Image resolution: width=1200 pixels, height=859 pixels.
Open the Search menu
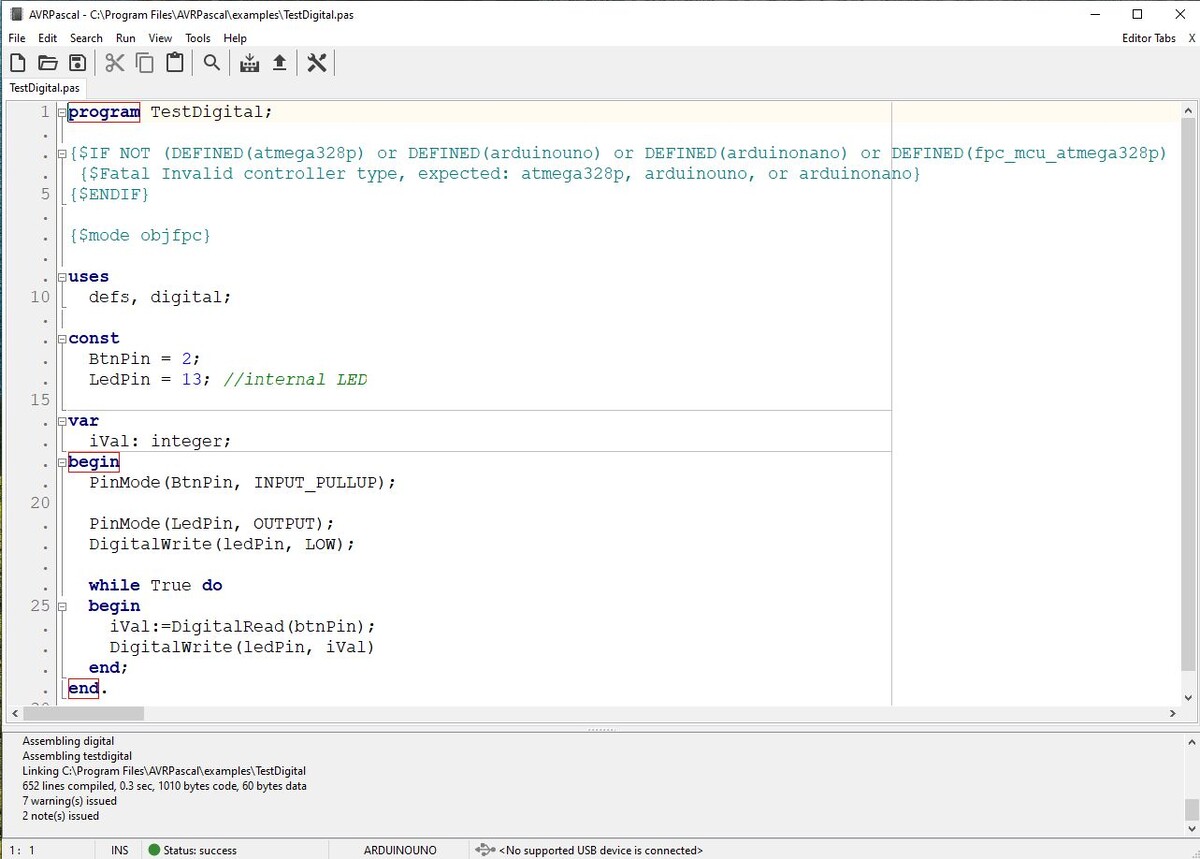pos(86,38)
